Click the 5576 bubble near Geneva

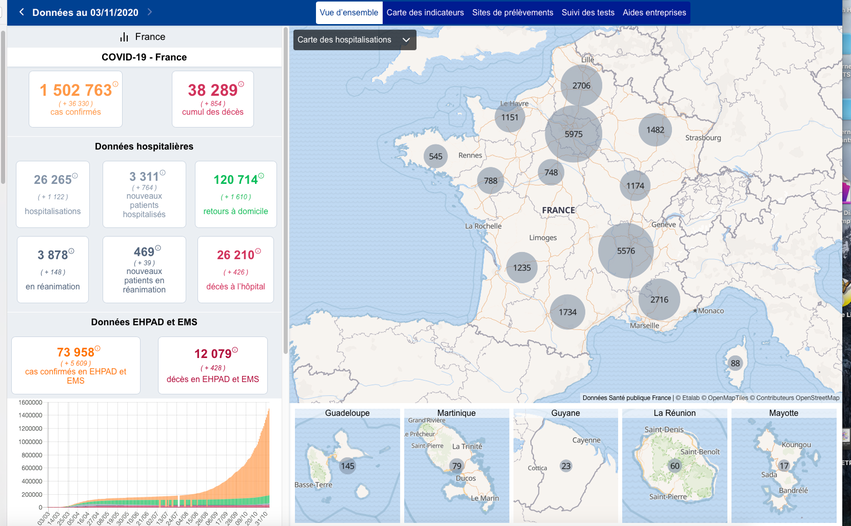click(626, 251)
